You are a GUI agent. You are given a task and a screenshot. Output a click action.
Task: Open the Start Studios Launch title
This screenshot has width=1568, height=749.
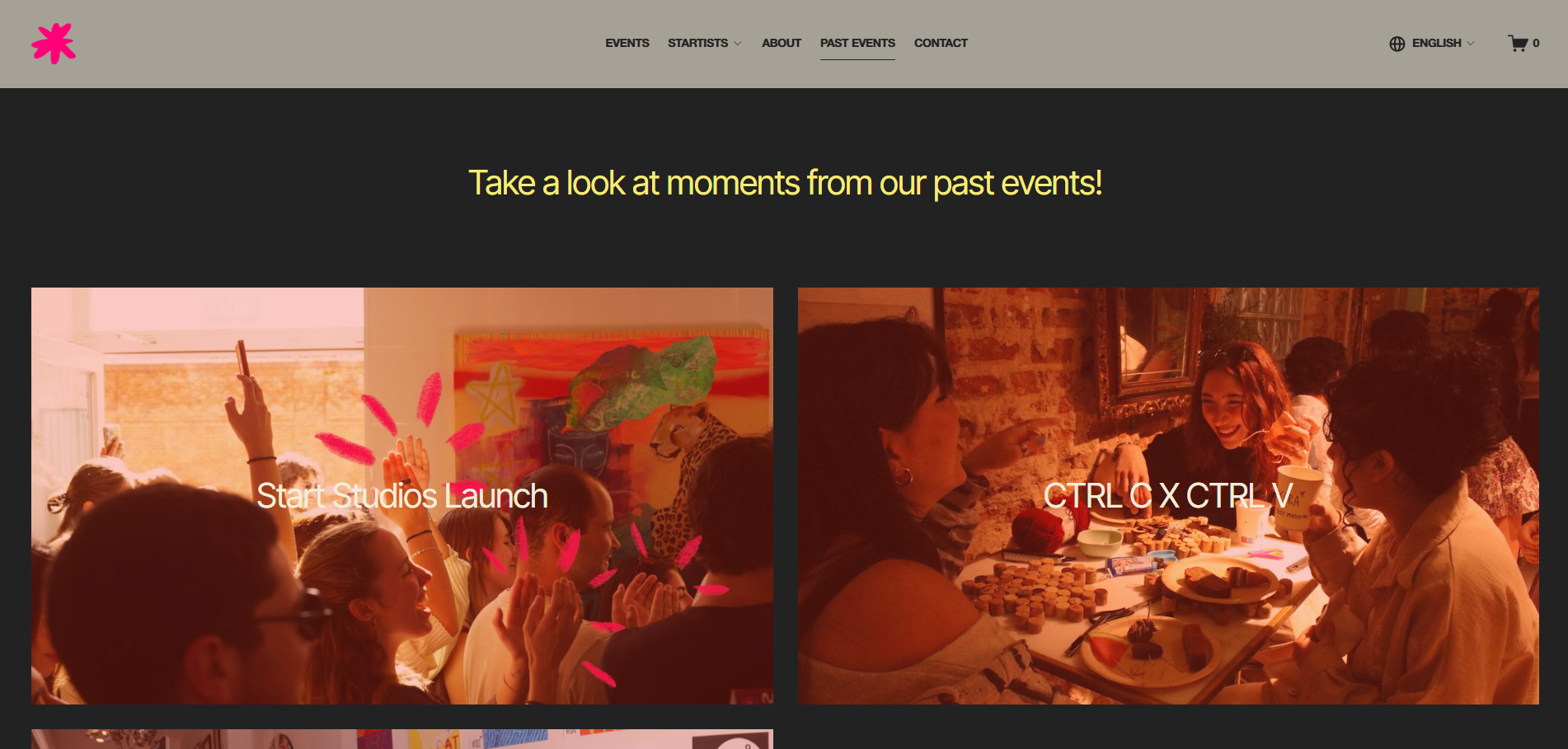[402, 496]
